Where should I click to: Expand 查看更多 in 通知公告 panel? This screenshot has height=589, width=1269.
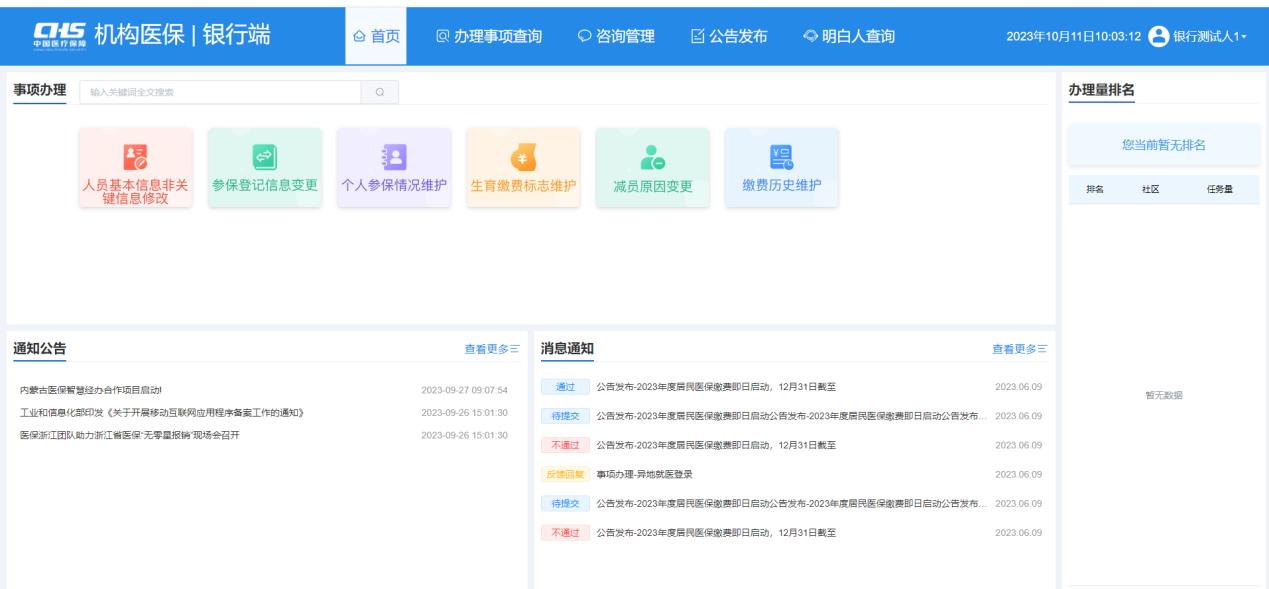(x=491, y=349)
